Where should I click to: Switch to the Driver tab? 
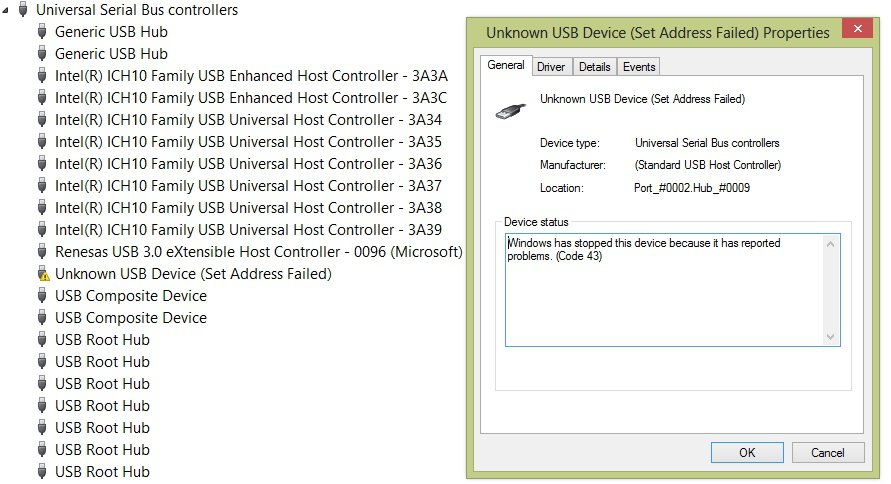point(551,67)
